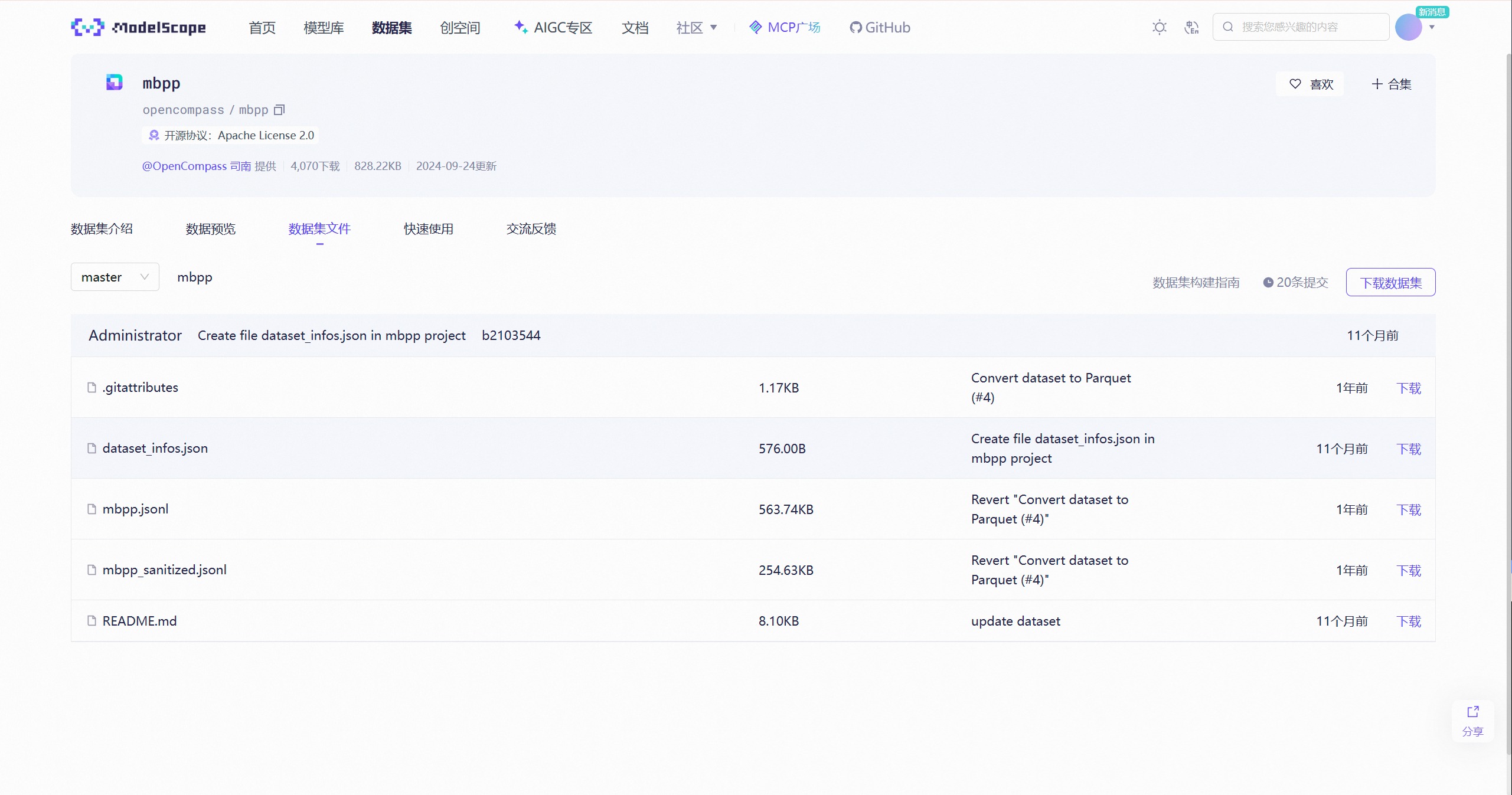The height and width of the screenshot is (795, 1512).
Task: Click the .gitattributes file icon
Action: pyautogui.click(x=92, y=387)
